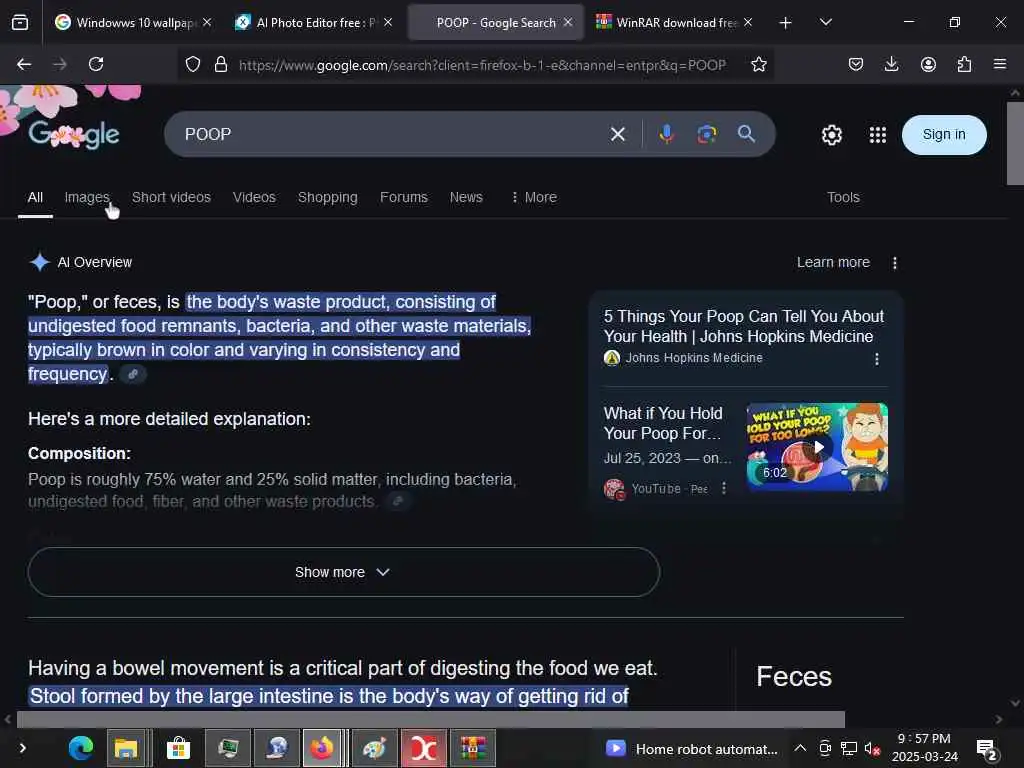
Task: Toggle muted volume speaker icon
Action: click(872, 748)
